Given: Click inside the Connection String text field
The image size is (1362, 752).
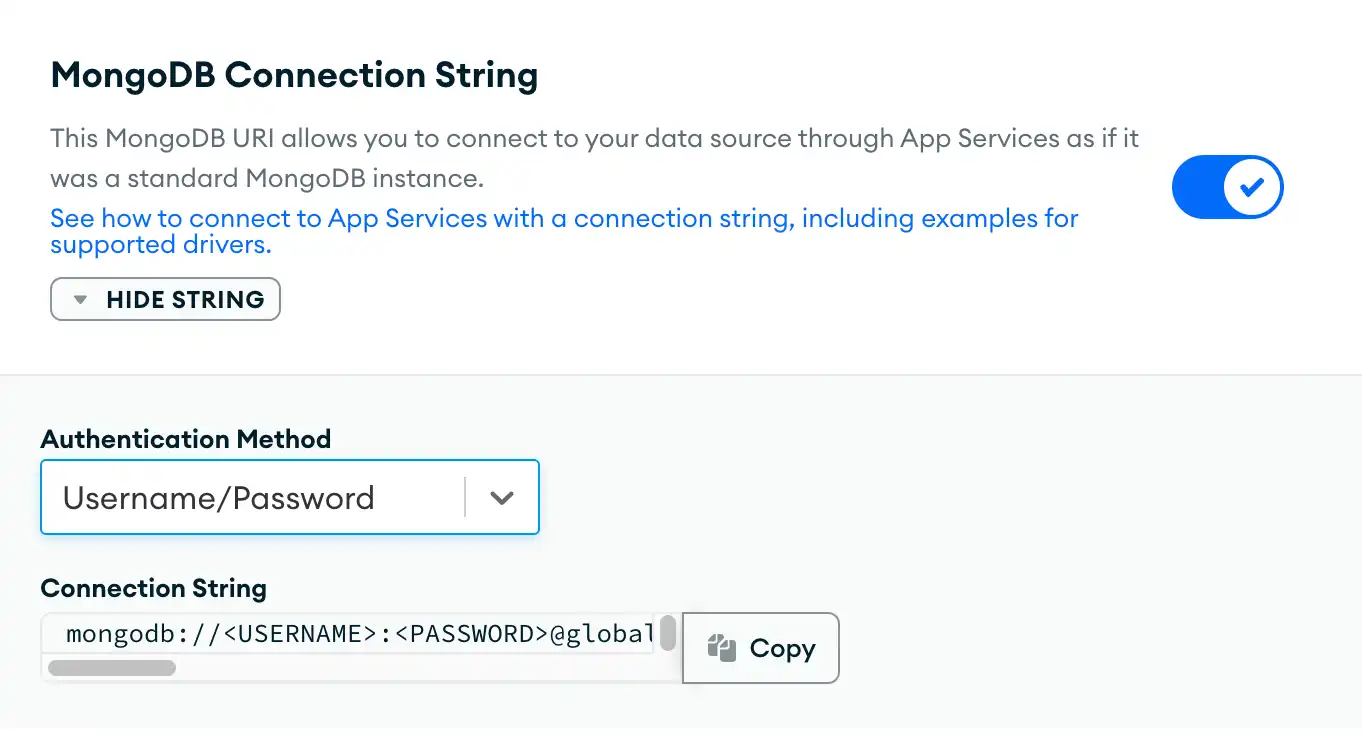Looking at the screenshot, I should coord(350,633).
